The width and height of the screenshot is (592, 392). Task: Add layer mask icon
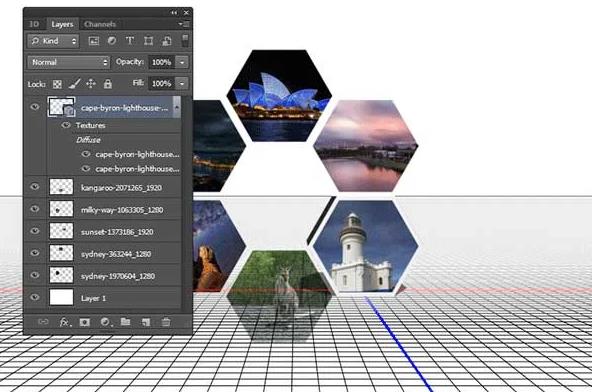tap(85, 322)
